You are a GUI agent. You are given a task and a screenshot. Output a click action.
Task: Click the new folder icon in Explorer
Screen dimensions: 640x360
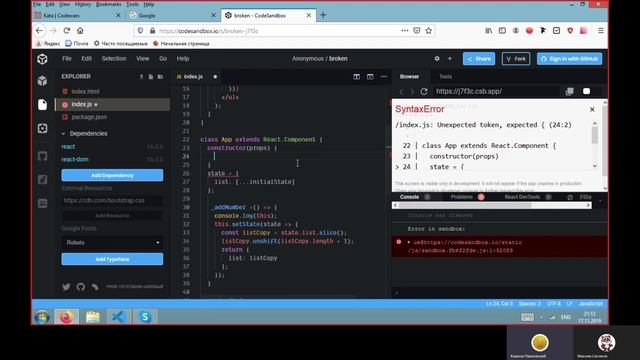160,77
